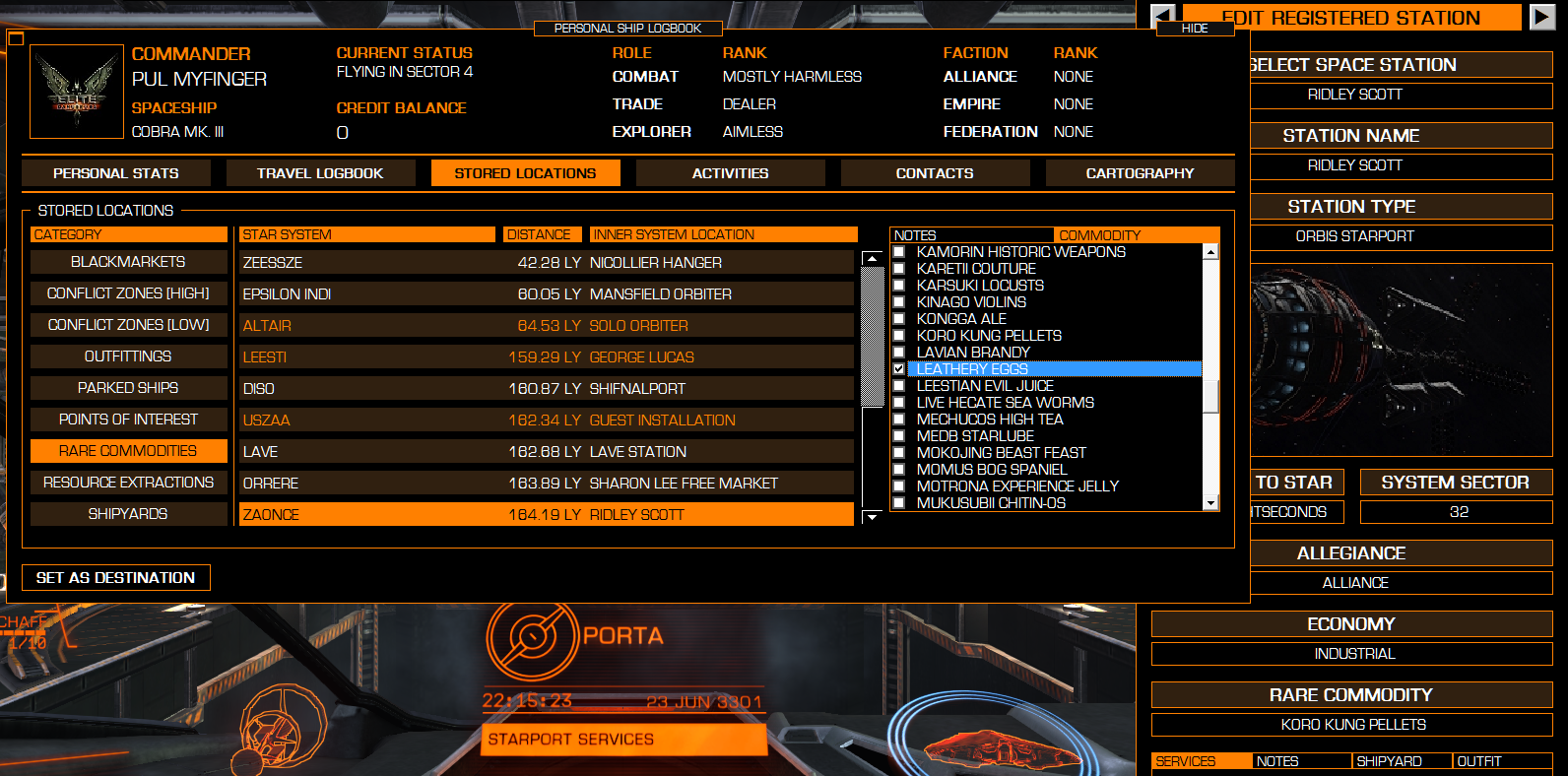The width and height of the screenshot is (1568, 776).
Task: Click the station image thumbnail
Action: [1401, 361]
